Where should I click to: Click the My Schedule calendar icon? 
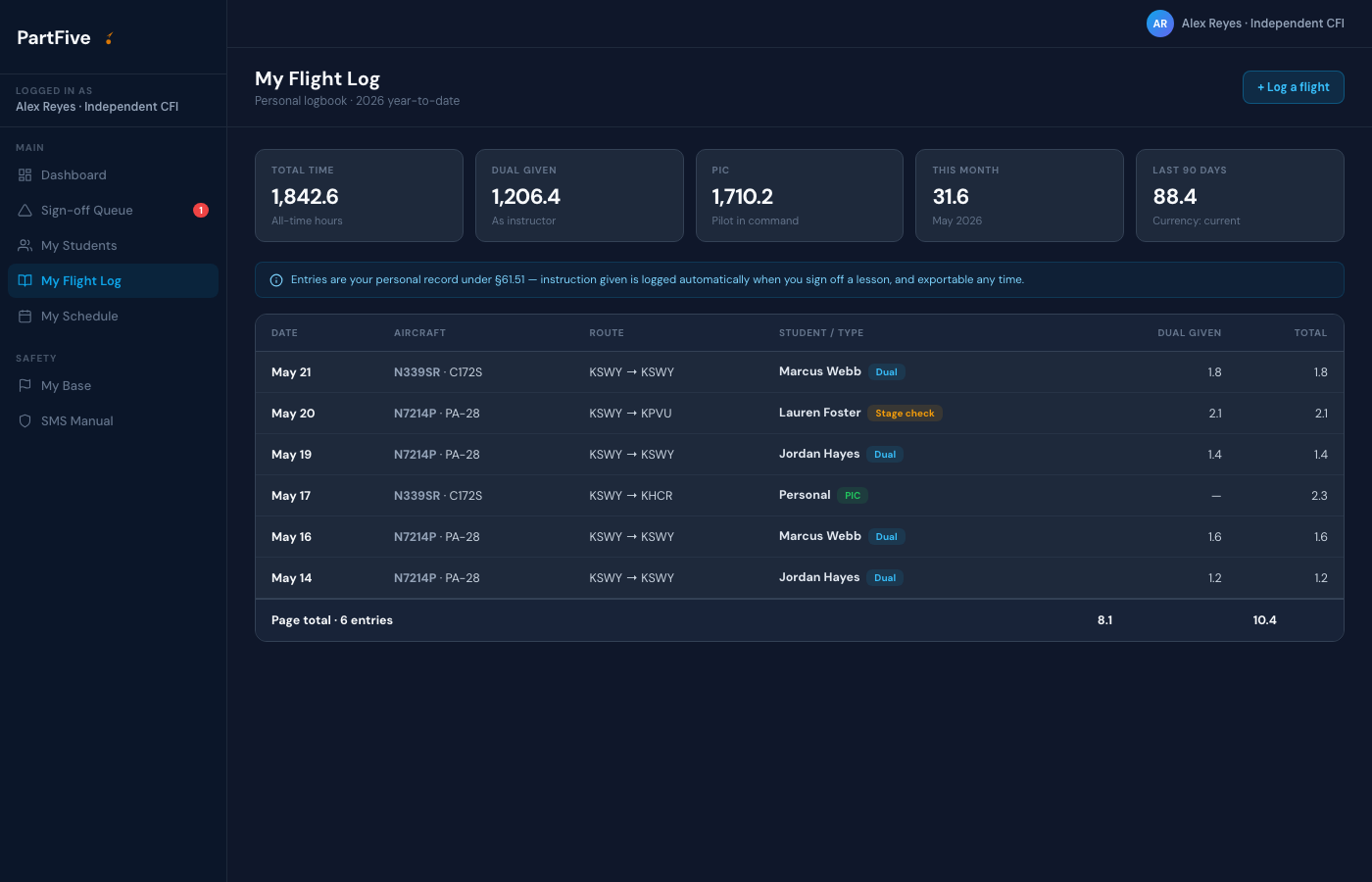point(25,317)
